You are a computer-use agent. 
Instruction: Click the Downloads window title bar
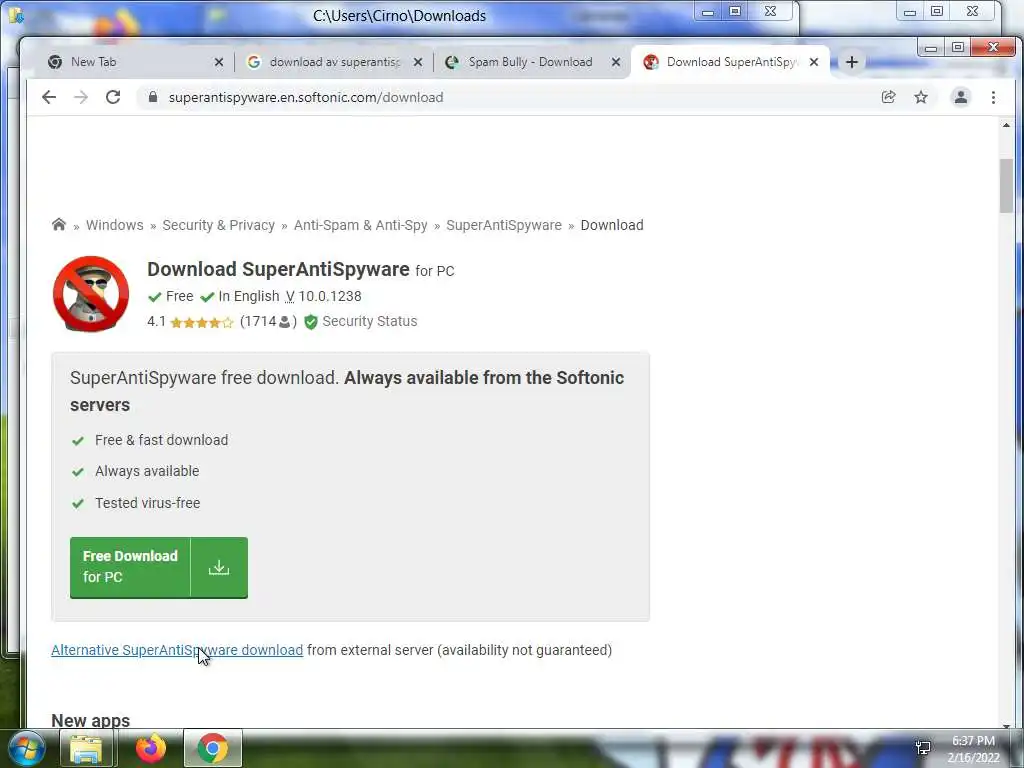point(399,16)
